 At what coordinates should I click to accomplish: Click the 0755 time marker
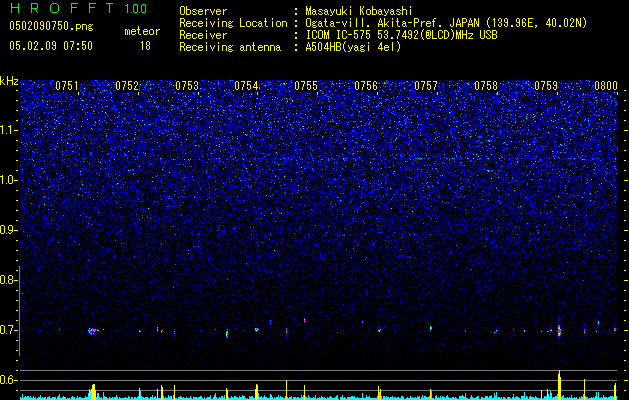click(306, 86)
